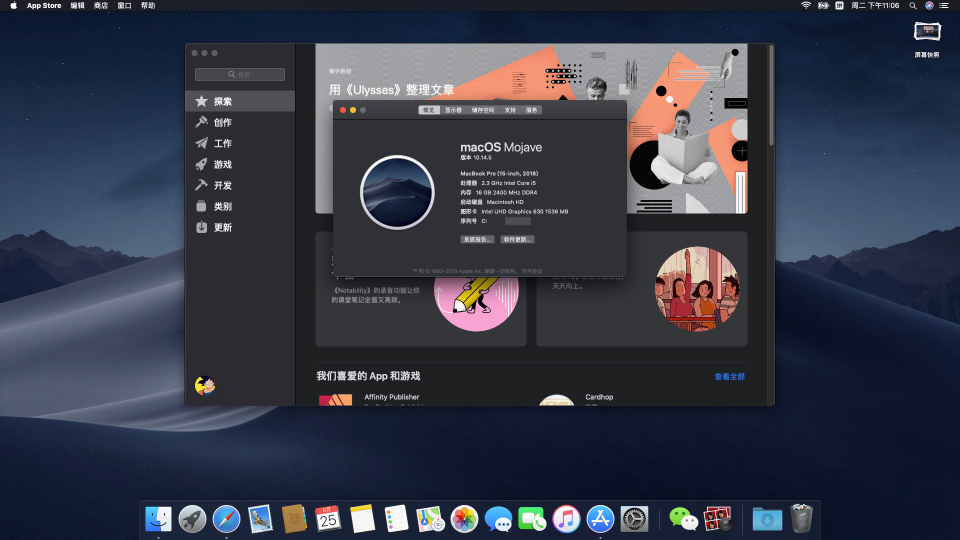
Task: Open Notes from the Dock
Action: [x=362, y=519]
